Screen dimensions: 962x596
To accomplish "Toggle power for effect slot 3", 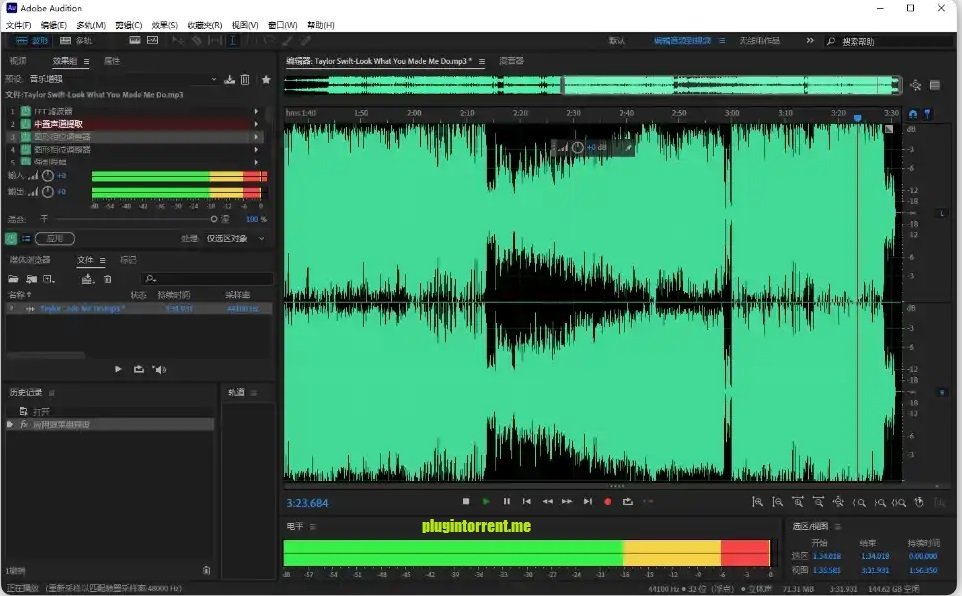I will [x=26, y=137].
